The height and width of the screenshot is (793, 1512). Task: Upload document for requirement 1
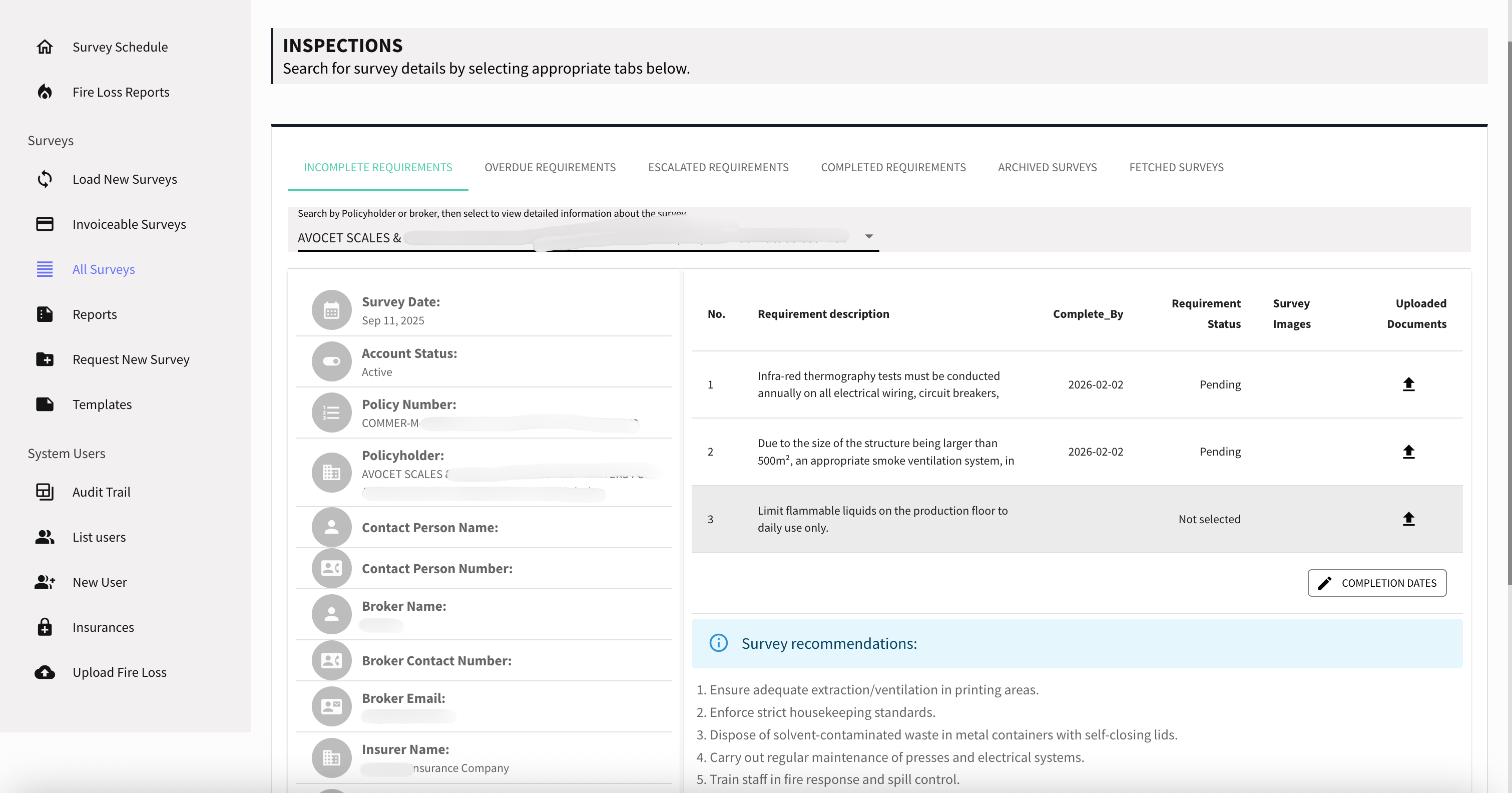(1408, 384)
